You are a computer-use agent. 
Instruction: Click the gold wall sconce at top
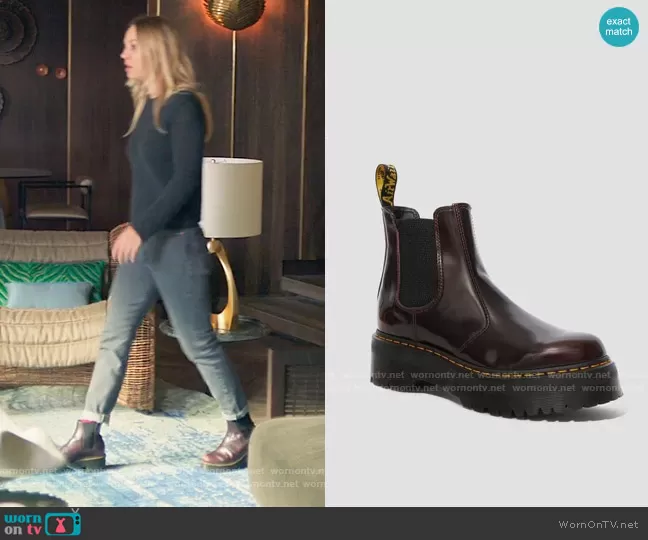pyautogui.click(x=235, y=14)
